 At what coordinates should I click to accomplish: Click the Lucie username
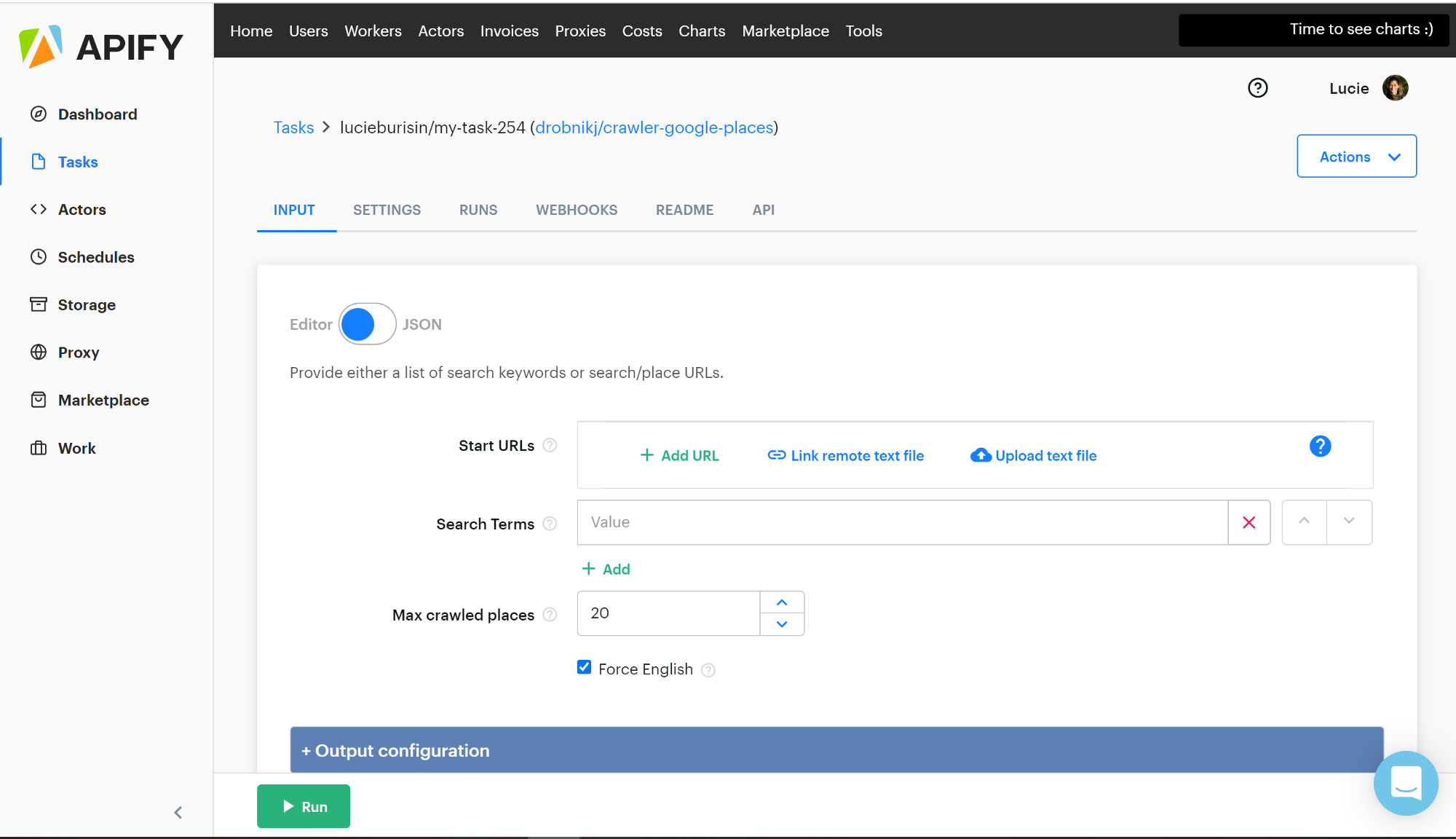[1349, 88]
